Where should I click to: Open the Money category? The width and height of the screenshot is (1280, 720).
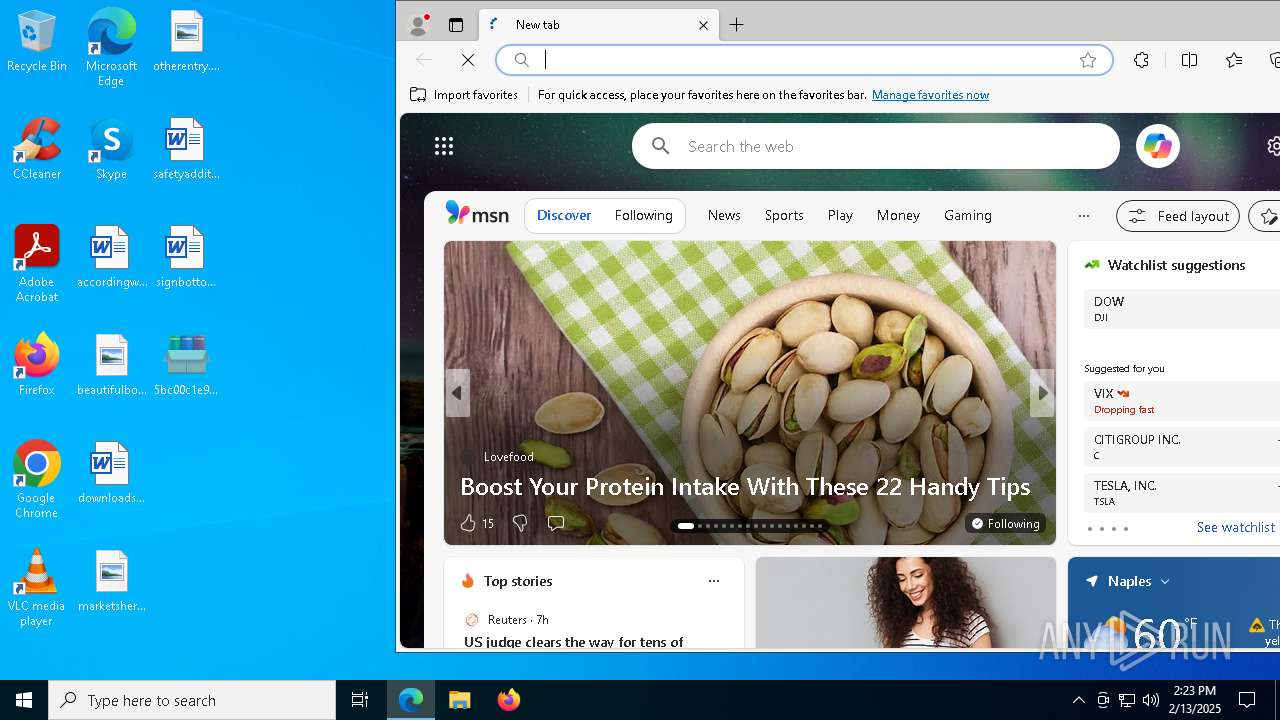(x=898, y=215)
